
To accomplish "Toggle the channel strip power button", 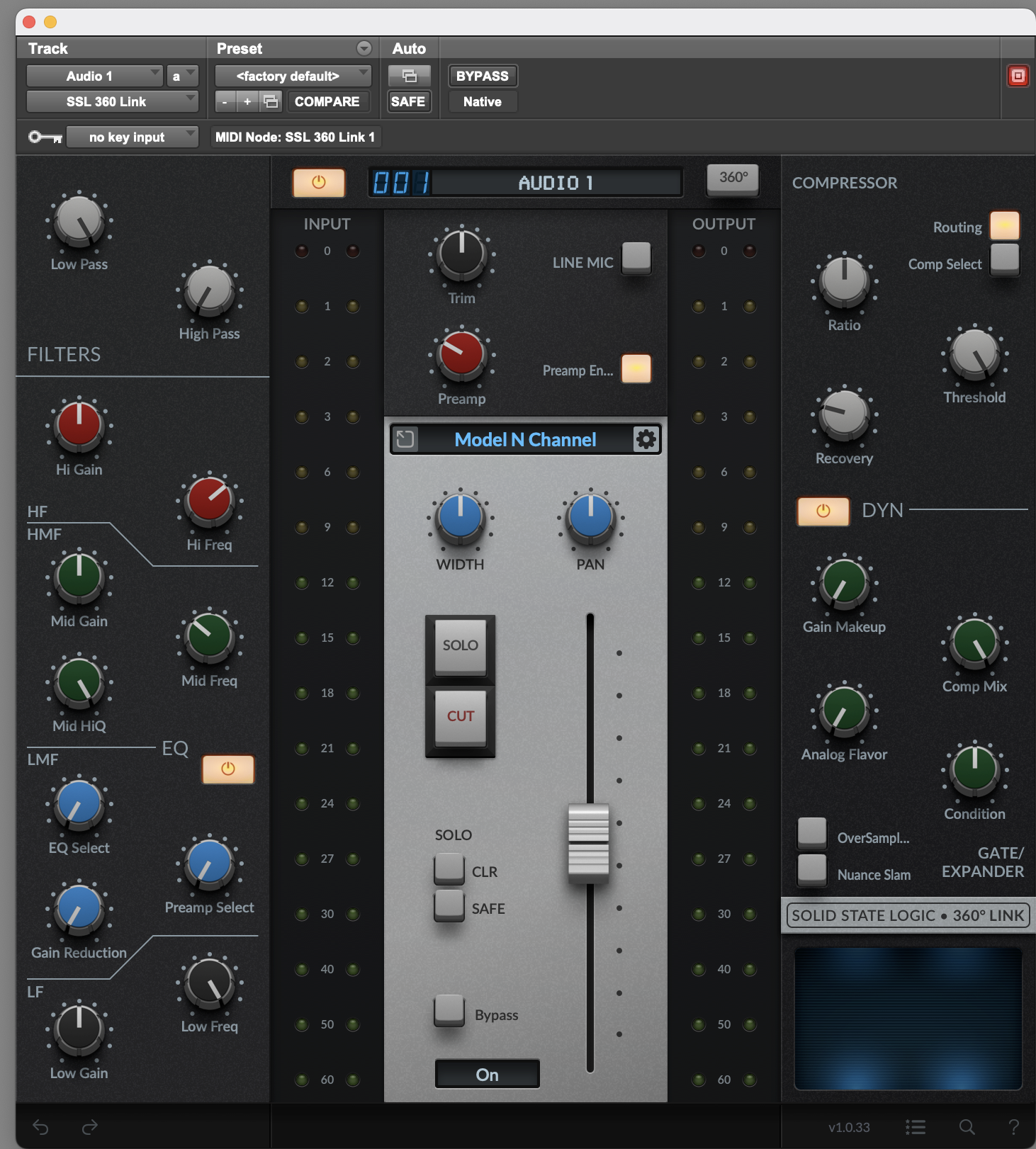I will pos(319,183).
